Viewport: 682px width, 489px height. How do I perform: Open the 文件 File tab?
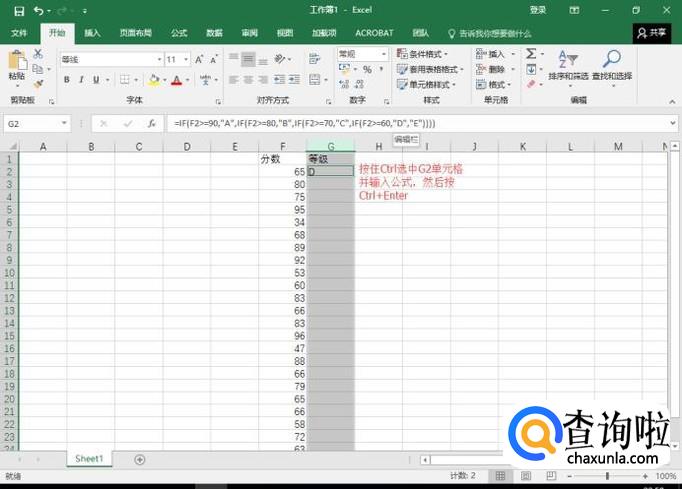tap(19, 33)
